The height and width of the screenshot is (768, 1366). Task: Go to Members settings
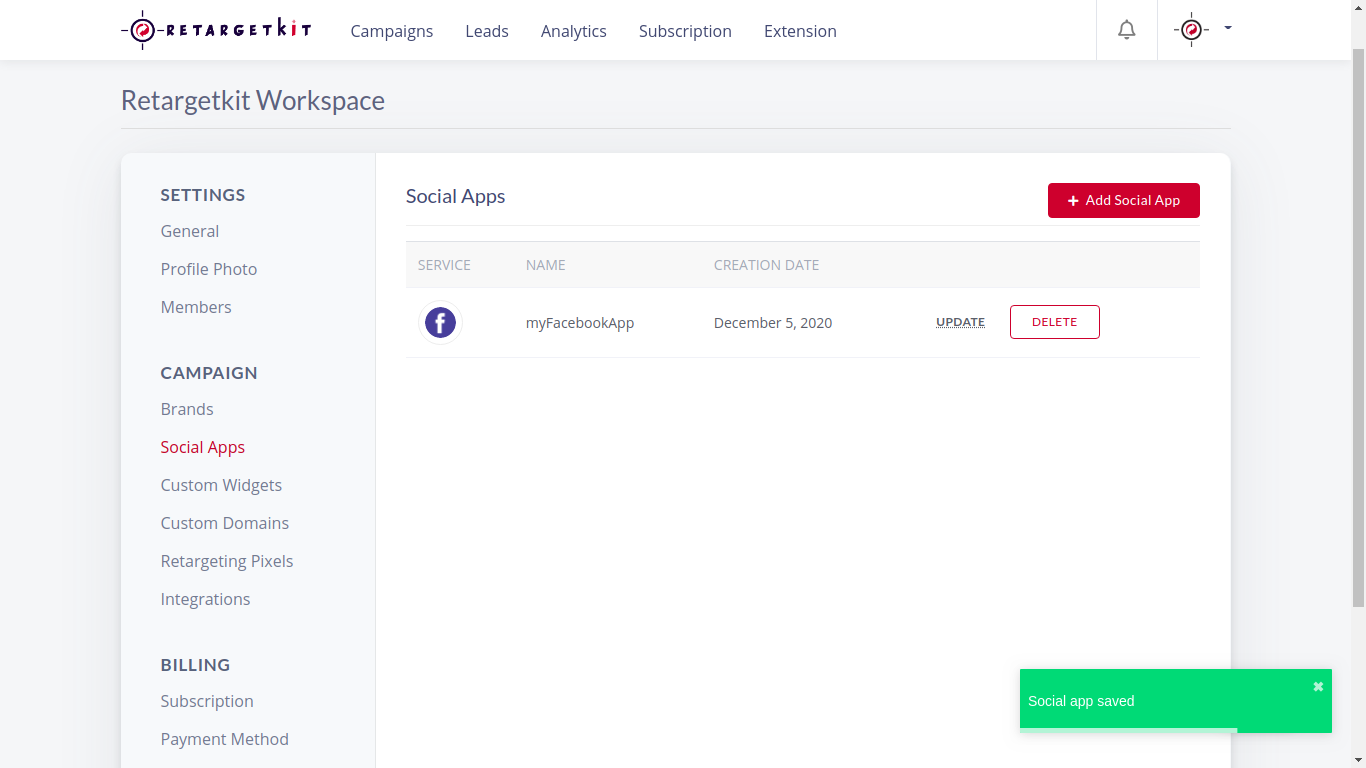tap(196, 307)
